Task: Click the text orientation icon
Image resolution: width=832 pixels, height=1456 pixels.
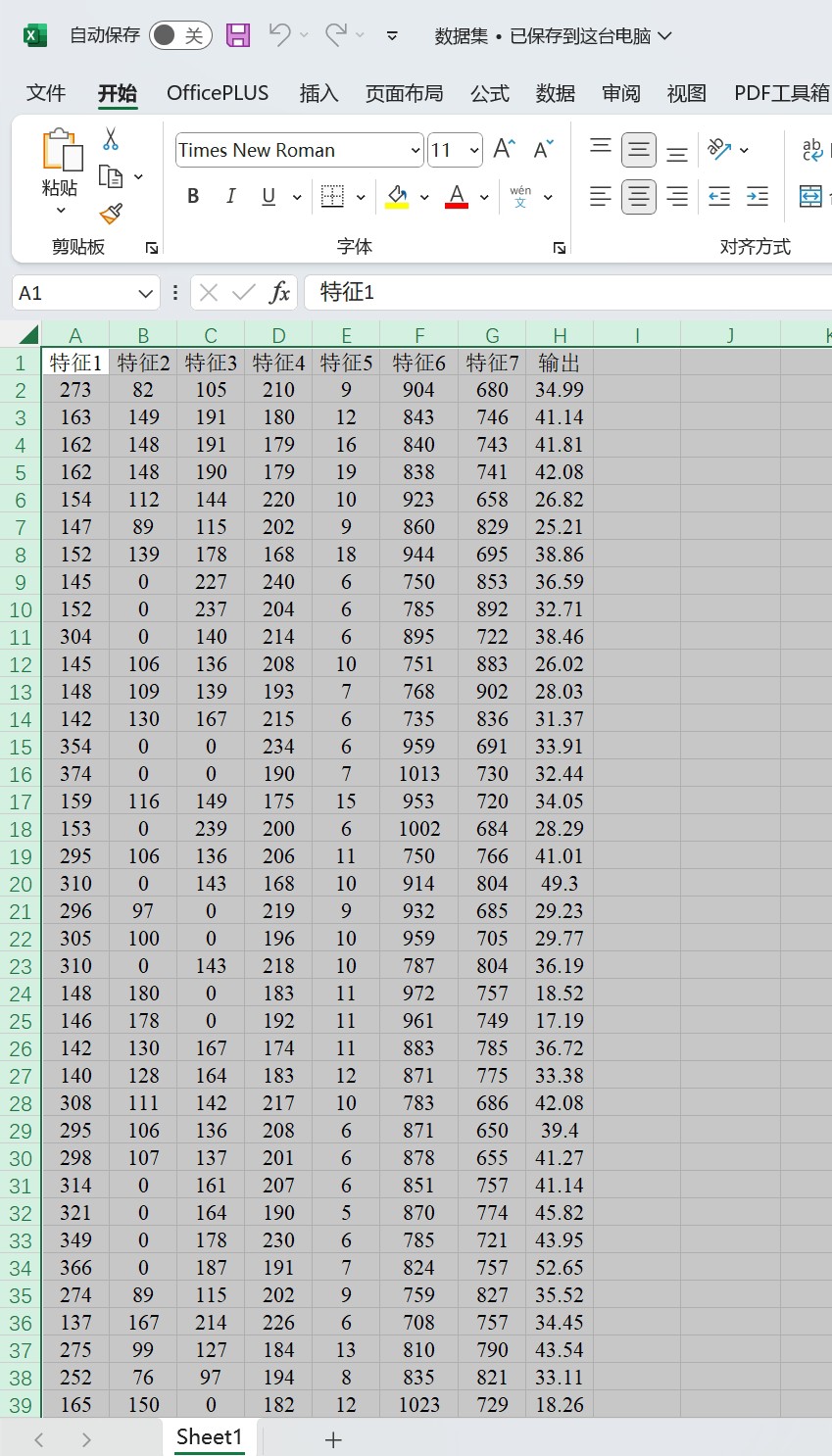Action: click(x=720, y=149)
